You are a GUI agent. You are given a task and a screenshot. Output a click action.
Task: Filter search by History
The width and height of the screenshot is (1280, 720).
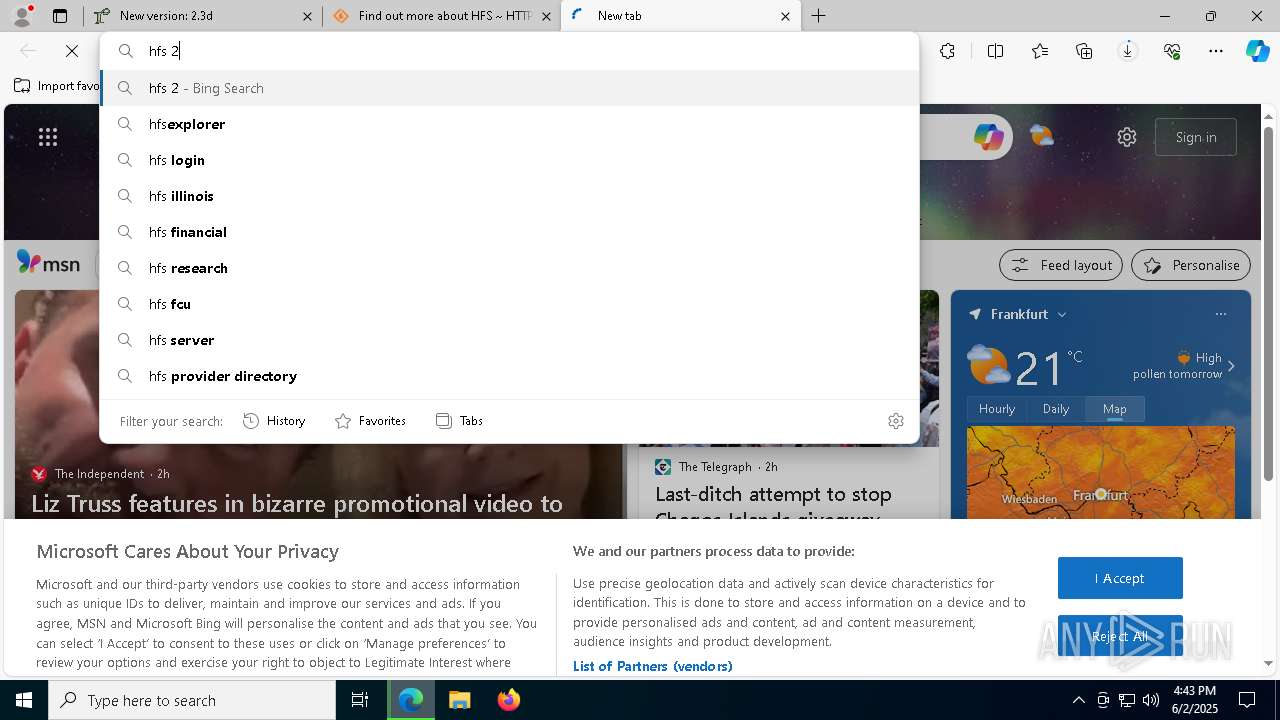coord(274,421)
